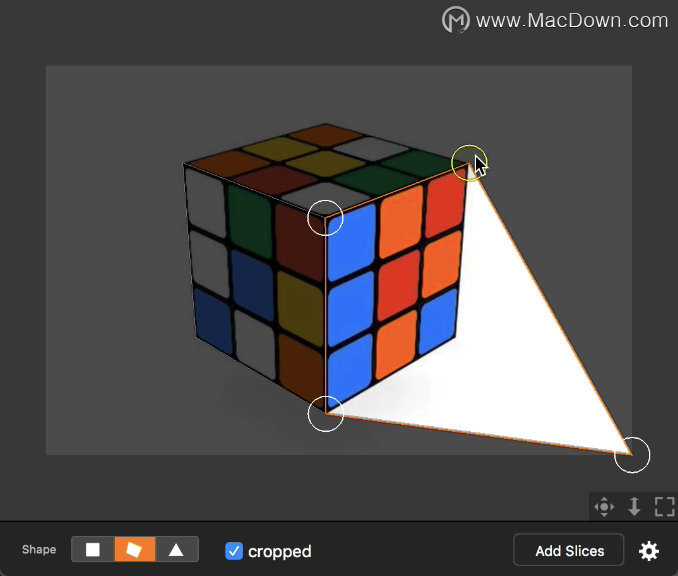Image resolution: width=678 pixels, height=576 pixels.
Task: Select the yellow-highlighted top-right corner handle
Action: click(469, 163)
